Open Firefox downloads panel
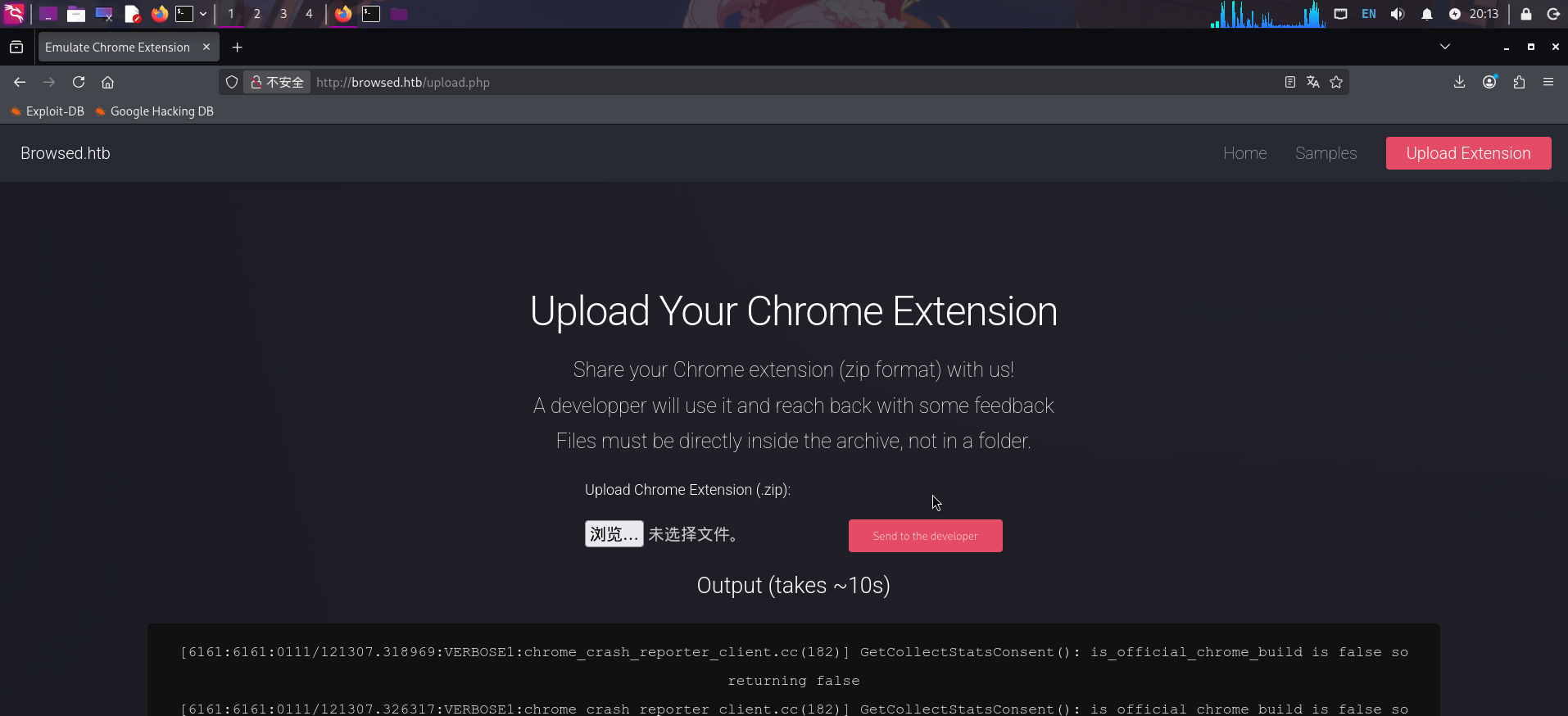The image size is (1568, 716). click(x=1459, y=82)
